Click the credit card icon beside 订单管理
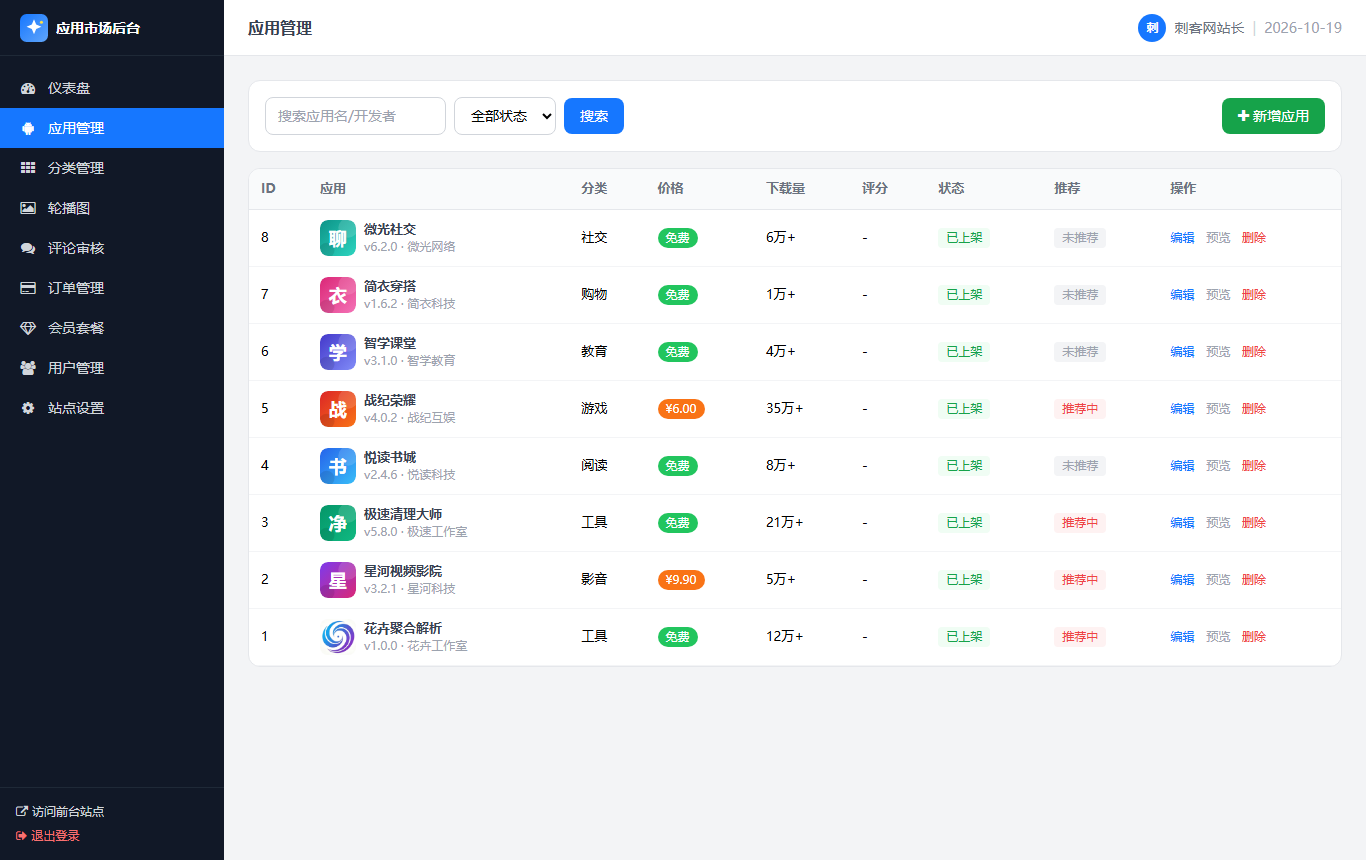Viewport: 1366px width, 860px height. click(28, 288)
